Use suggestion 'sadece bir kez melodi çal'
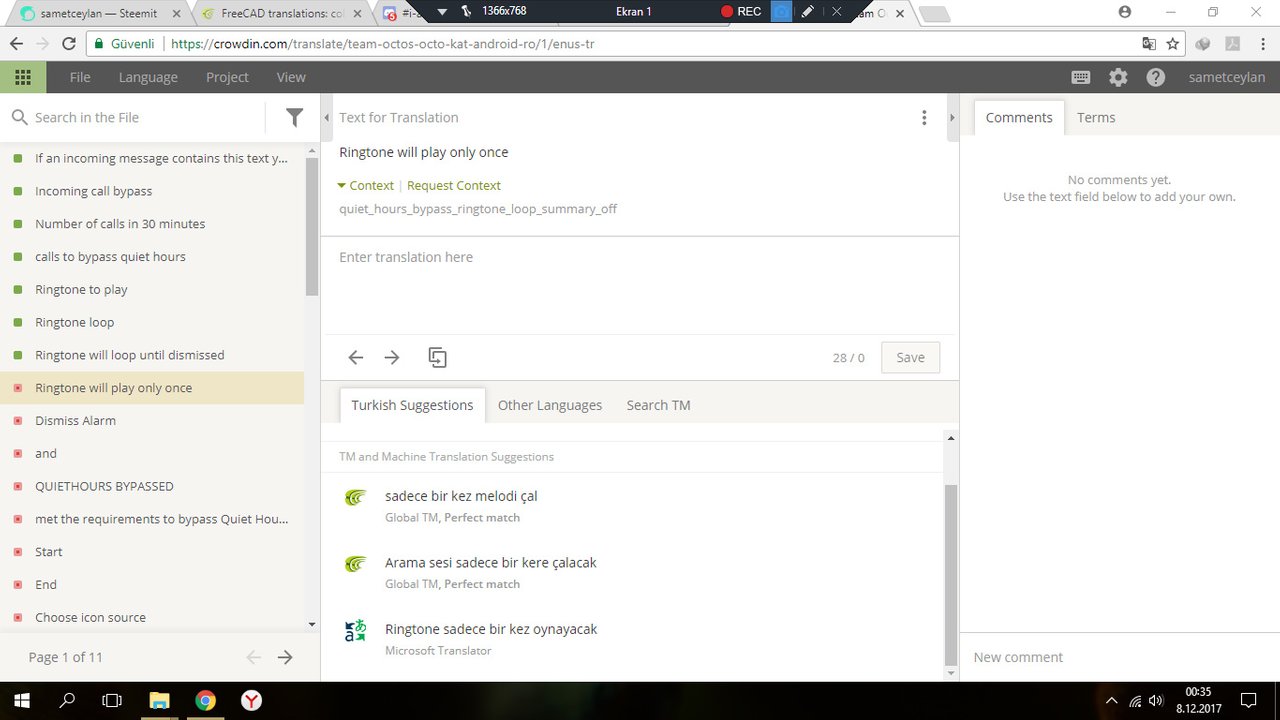This screenshot has height=720, width=1280. (461, 496)
